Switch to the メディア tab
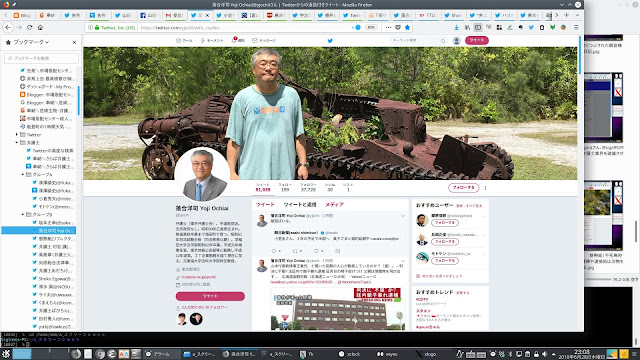The height and width of the screenshot is (360, 640). (334, 204)
